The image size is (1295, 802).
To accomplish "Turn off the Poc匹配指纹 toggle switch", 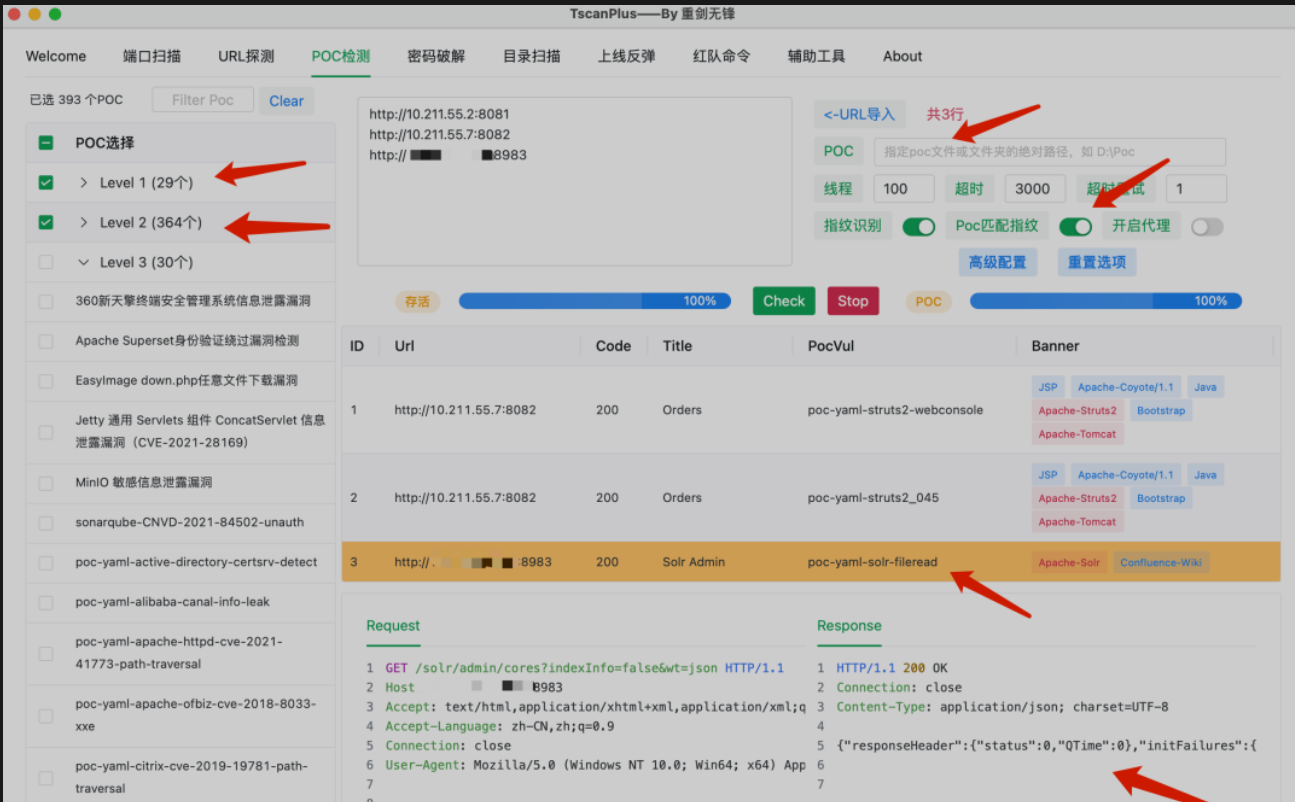I will pyautogui.click(x=1076, y=227).
